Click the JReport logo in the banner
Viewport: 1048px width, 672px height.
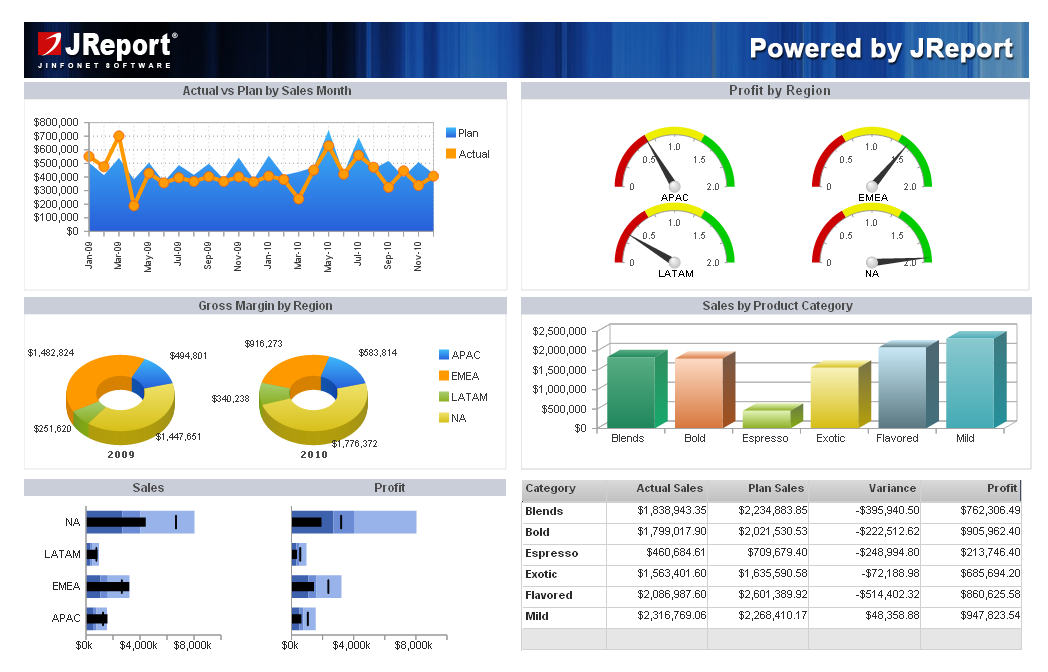pos(108,49)
